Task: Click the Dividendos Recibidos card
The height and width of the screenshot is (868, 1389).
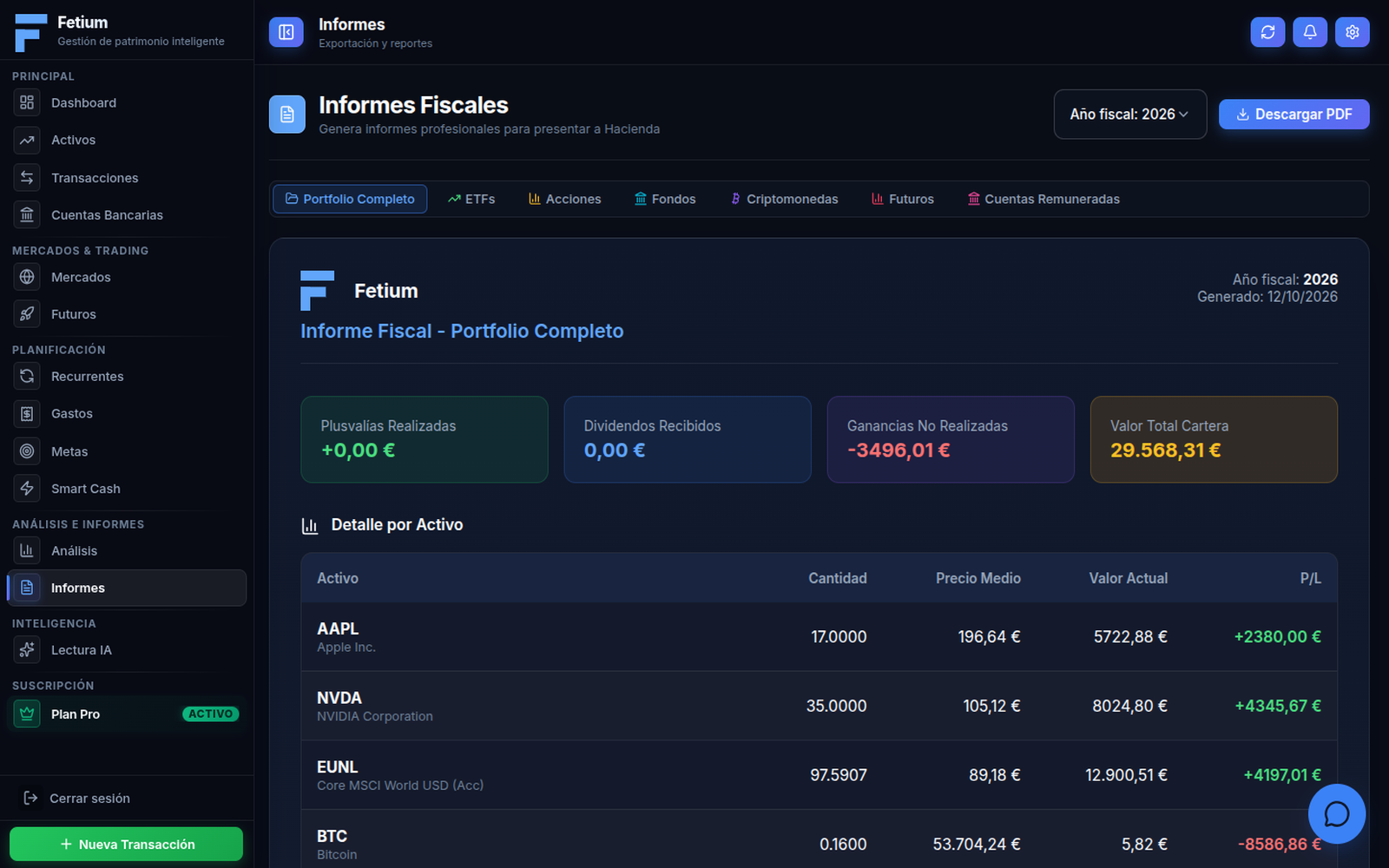Action: tap(688, 439)
